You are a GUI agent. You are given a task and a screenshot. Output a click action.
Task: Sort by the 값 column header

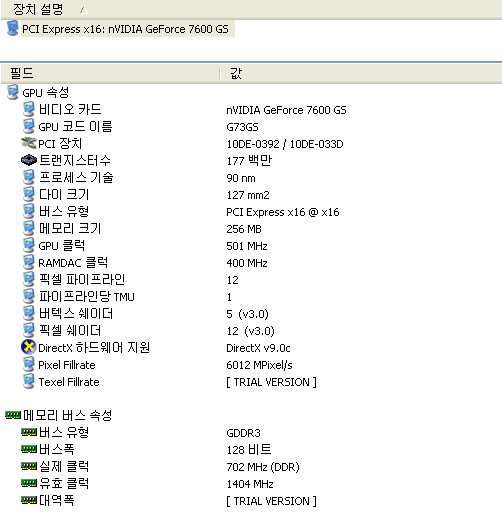tap(361, 73)
